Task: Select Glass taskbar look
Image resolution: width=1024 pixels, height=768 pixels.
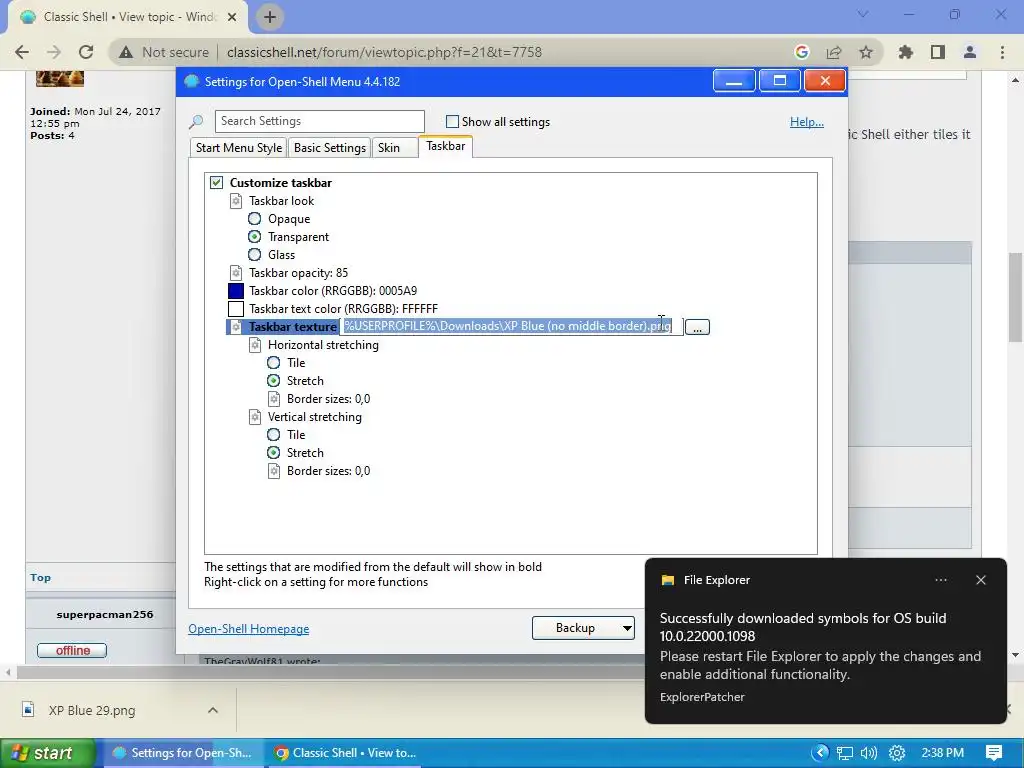Action: coord(255,255)
